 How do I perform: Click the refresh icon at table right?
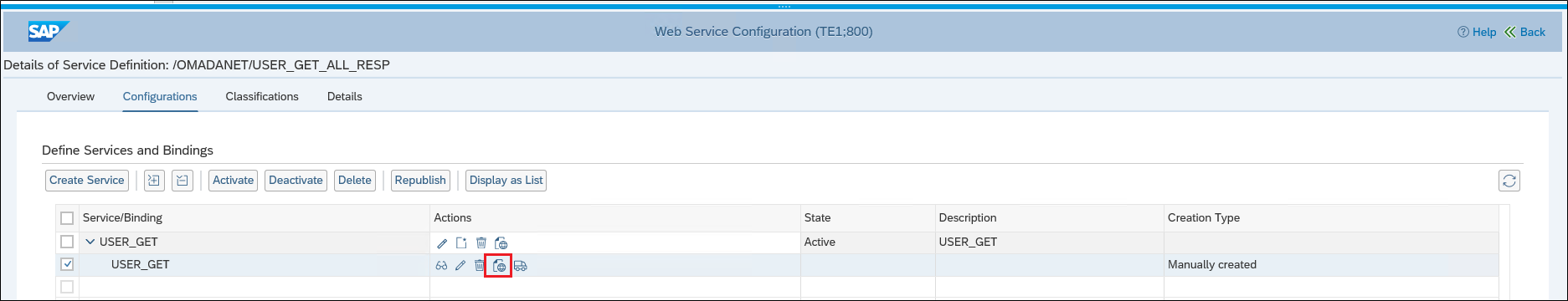tap(1509, 180)
